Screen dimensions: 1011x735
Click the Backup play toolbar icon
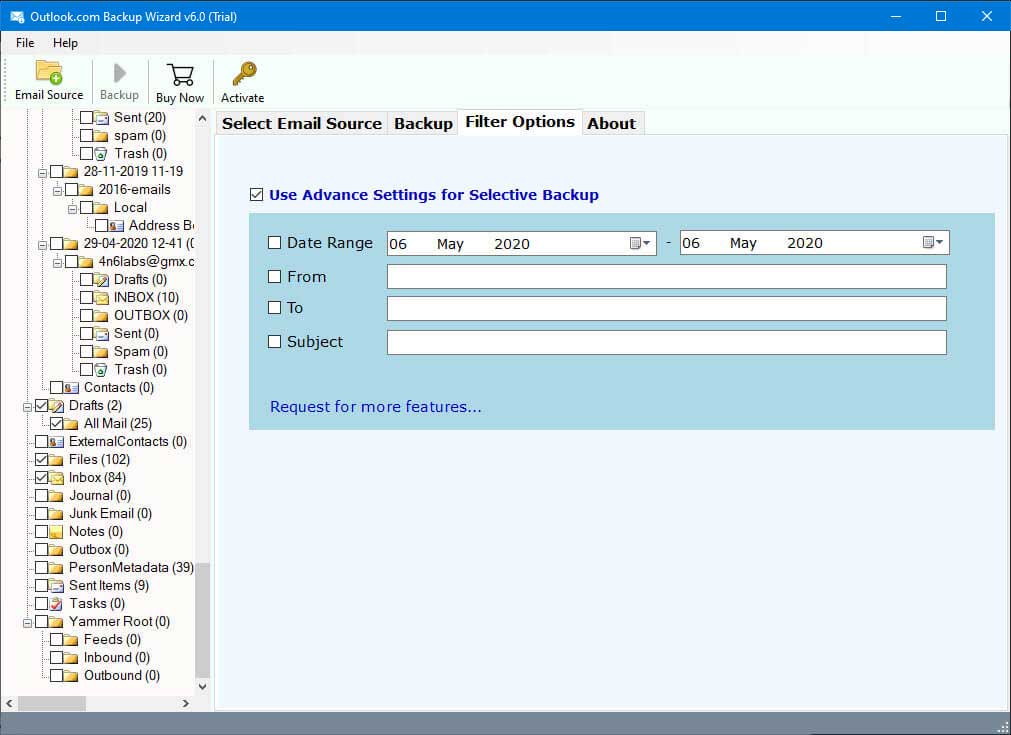[119, 73]
